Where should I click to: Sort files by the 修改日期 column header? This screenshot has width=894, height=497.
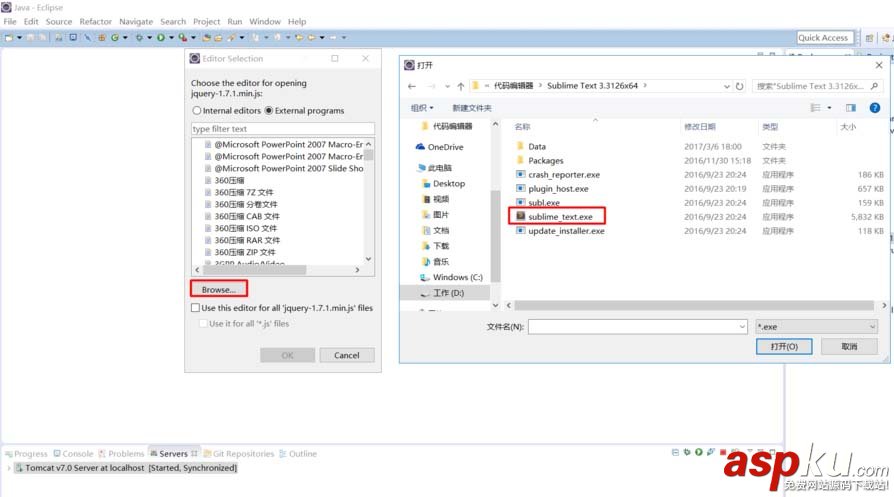coord(700,127)
